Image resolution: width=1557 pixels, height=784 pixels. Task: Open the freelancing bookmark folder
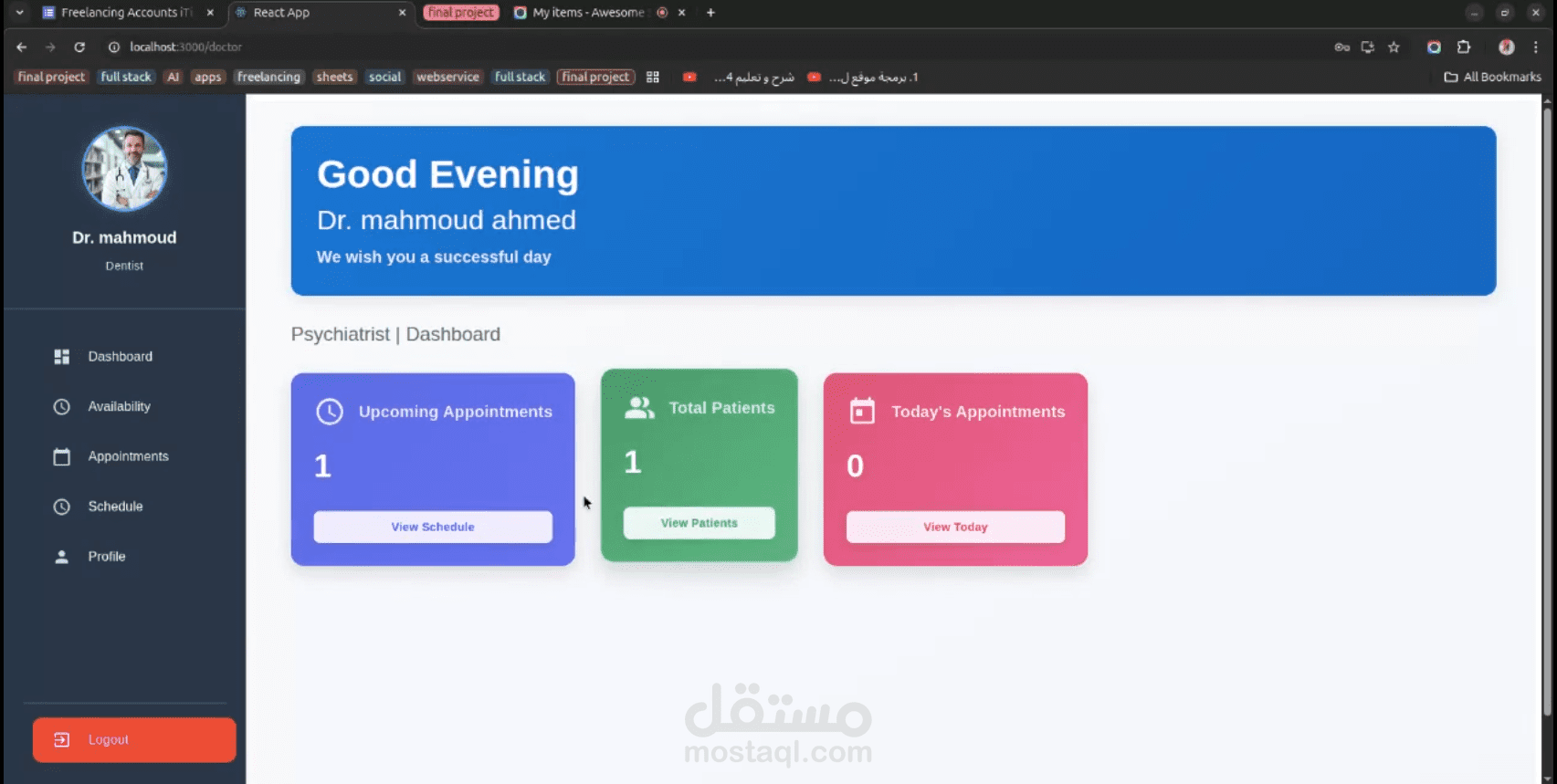pyautogui.click(x=268, y=78)
